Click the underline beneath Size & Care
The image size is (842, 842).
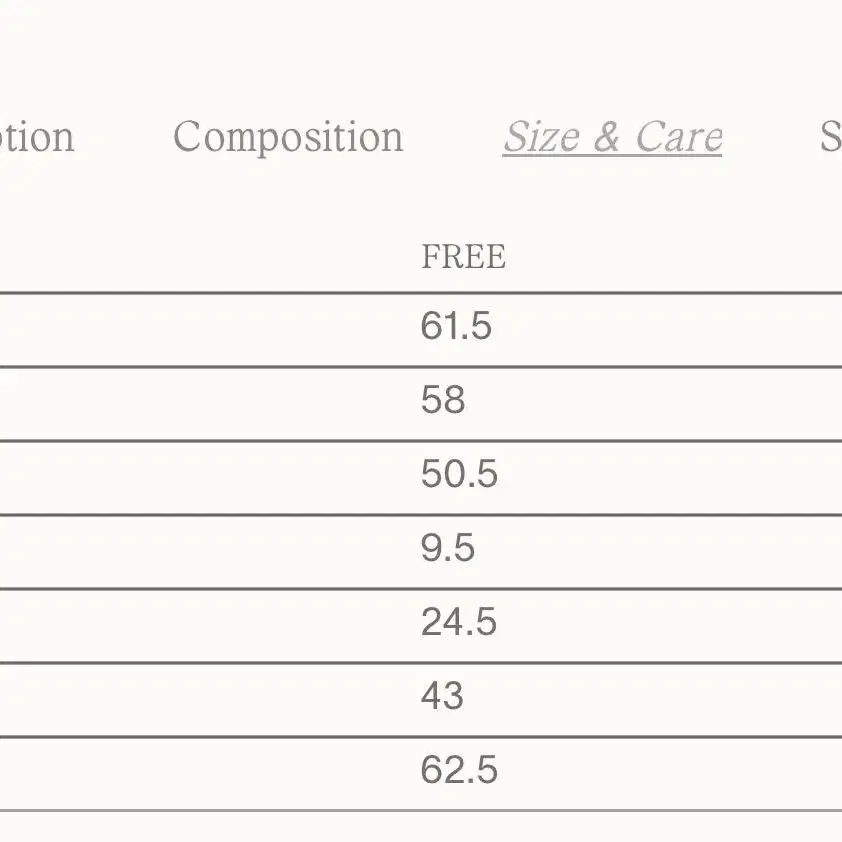click(x=613, y=156)
